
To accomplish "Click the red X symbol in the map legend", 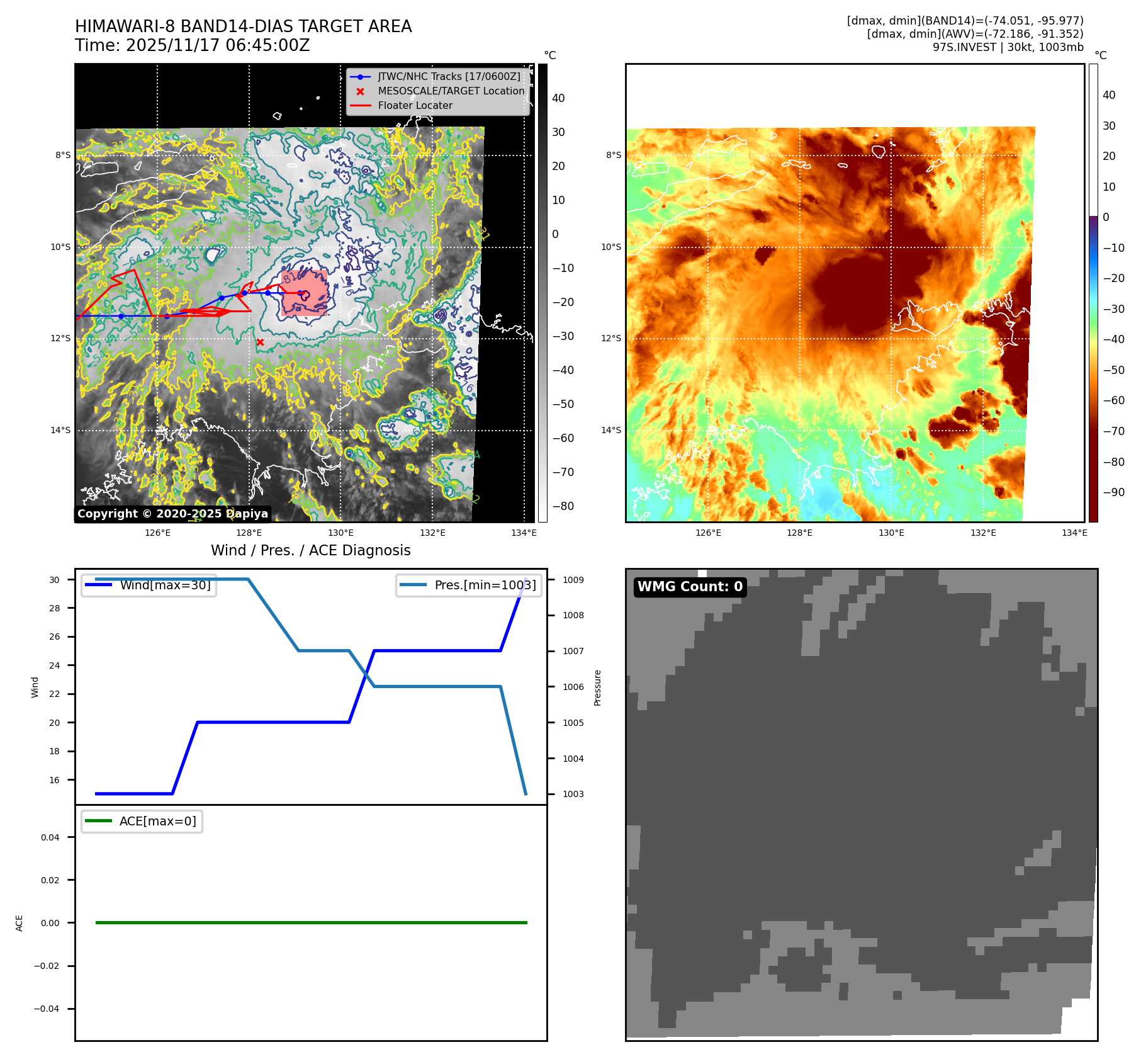I will click(x=360, y=91).
